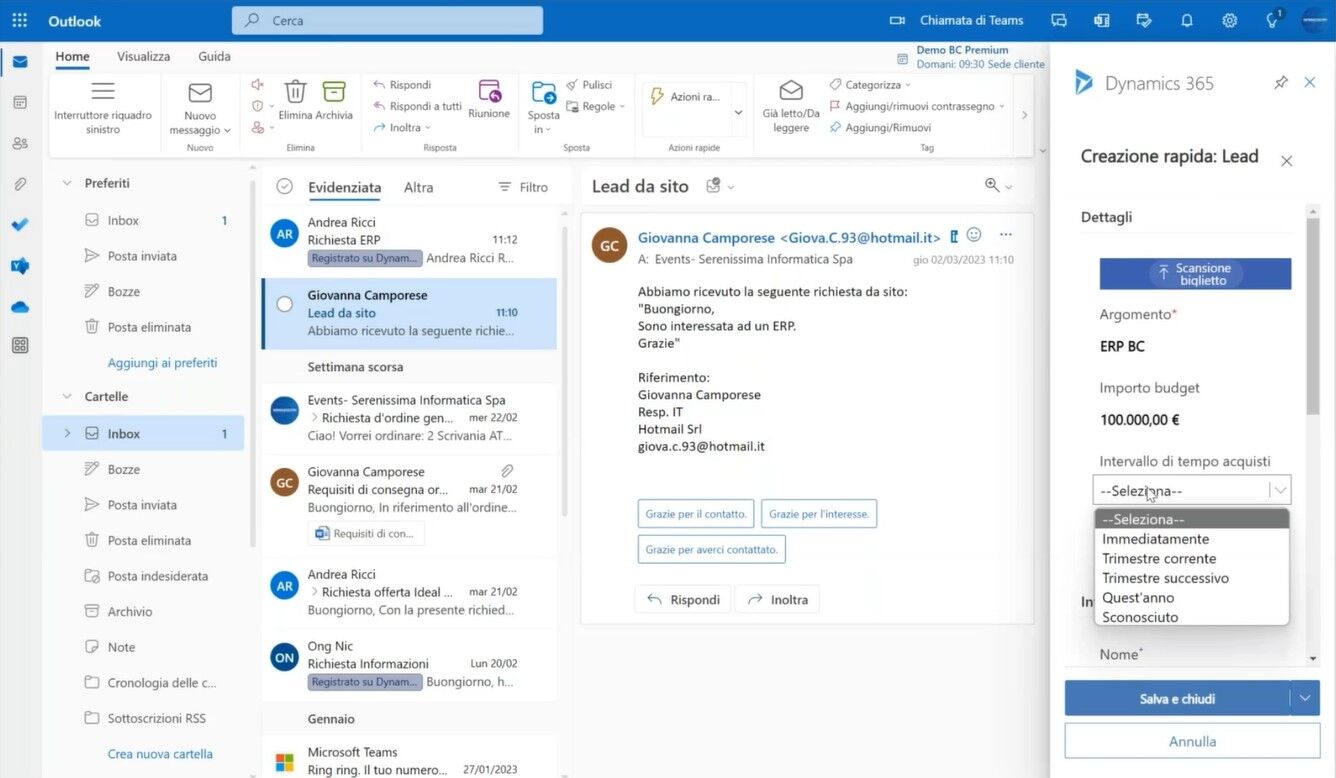Viewport: 1336px width, 778px height.
Task: Pin the Dynamics 365 pane
Action: [x=1281, y=83]
